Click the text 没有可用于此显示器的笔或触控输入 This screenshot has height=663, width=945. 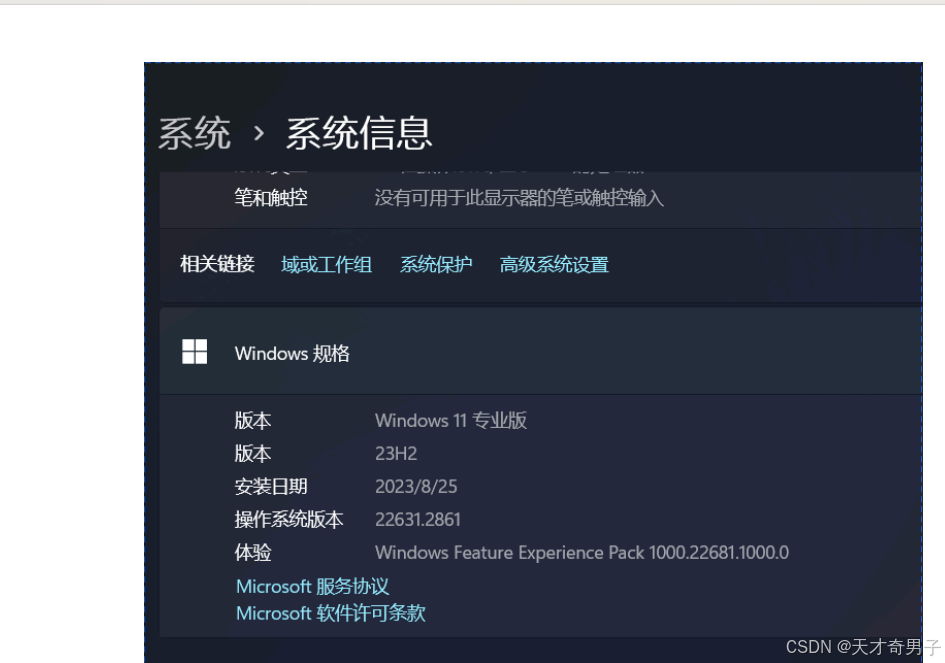tap(519, 197)
